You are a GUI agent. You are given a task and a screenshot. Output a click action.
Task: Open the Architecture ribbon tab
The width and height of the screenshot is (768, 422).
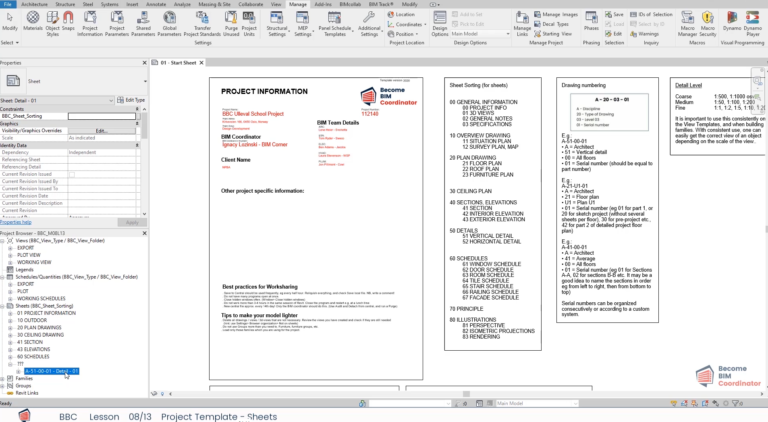click(35, 4)
